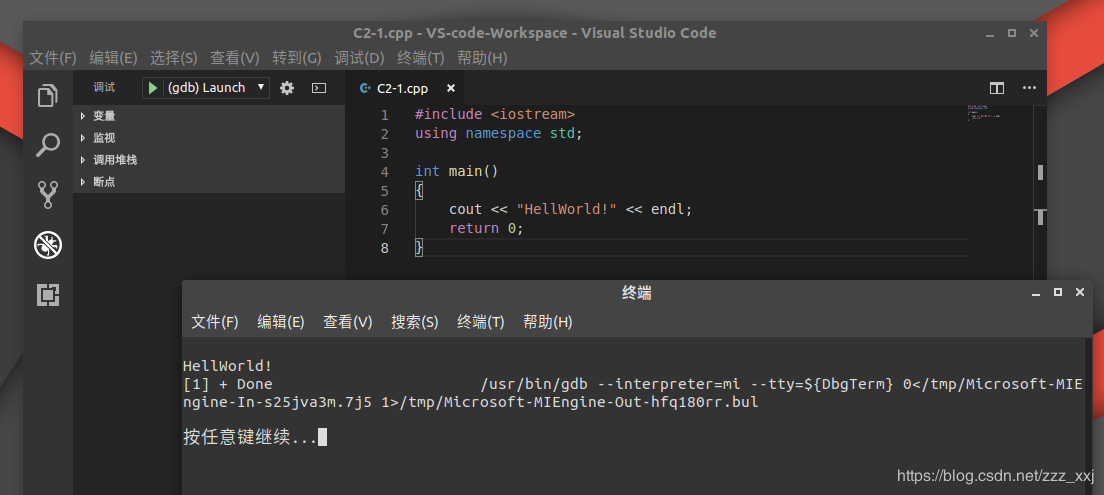
Task: Click the 调试 panel title label
Action: click(104, 87)
